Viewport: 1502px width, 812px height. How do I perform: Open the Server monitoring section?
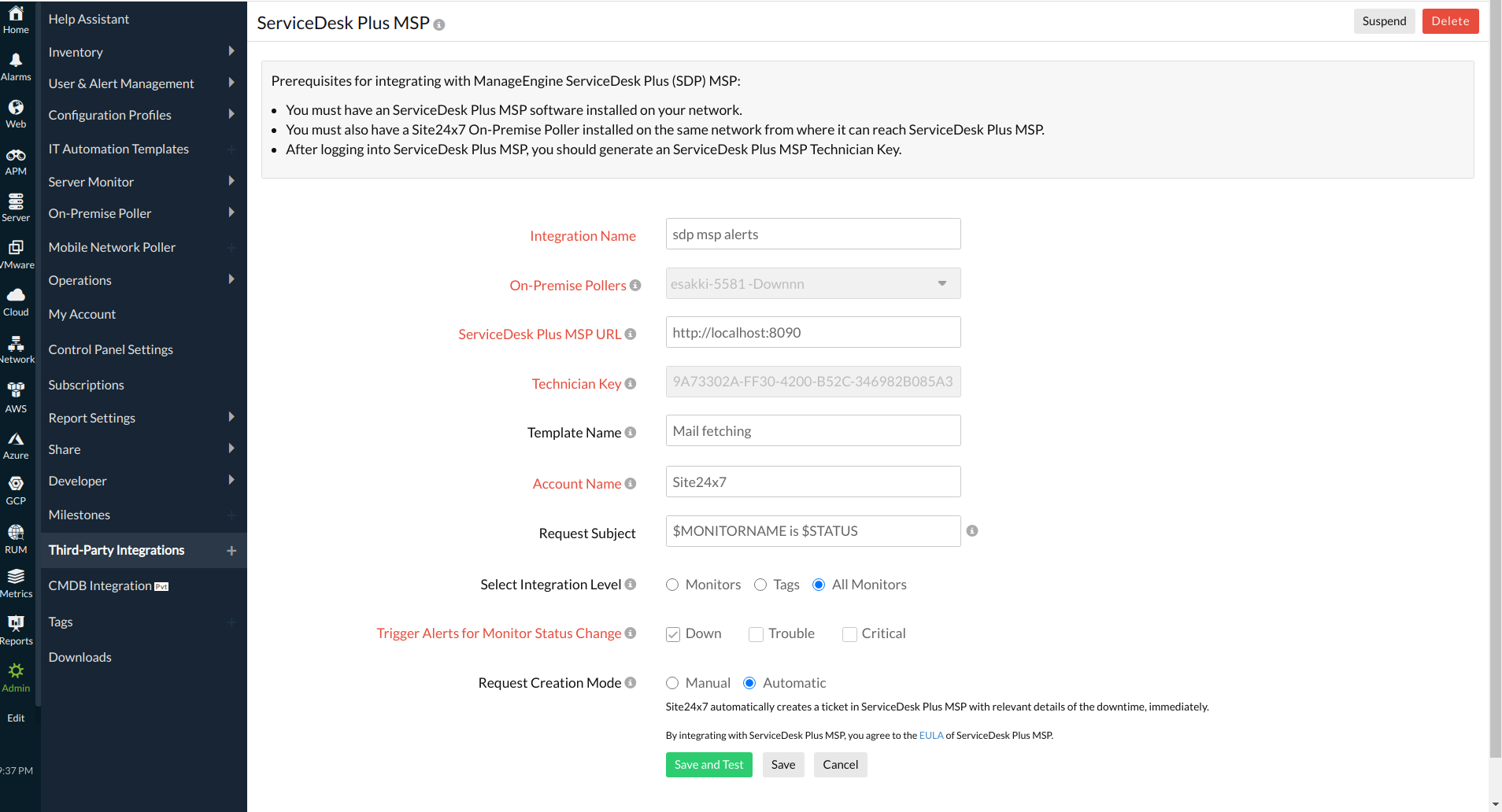(17, 207)
